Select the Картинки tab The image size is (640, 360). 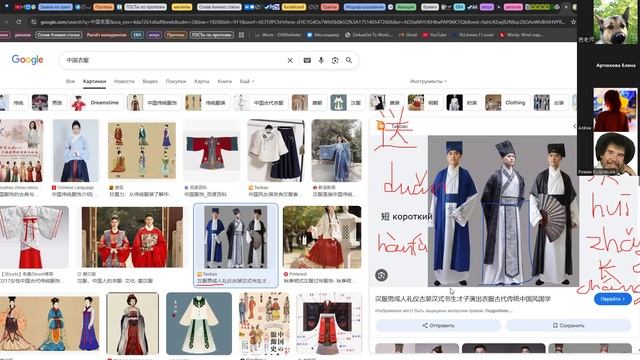click(x=94, y=81)
